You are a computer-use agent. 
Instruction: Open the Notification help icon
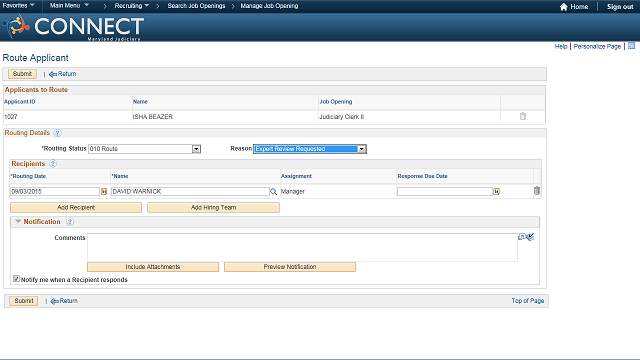pos(70,222)
